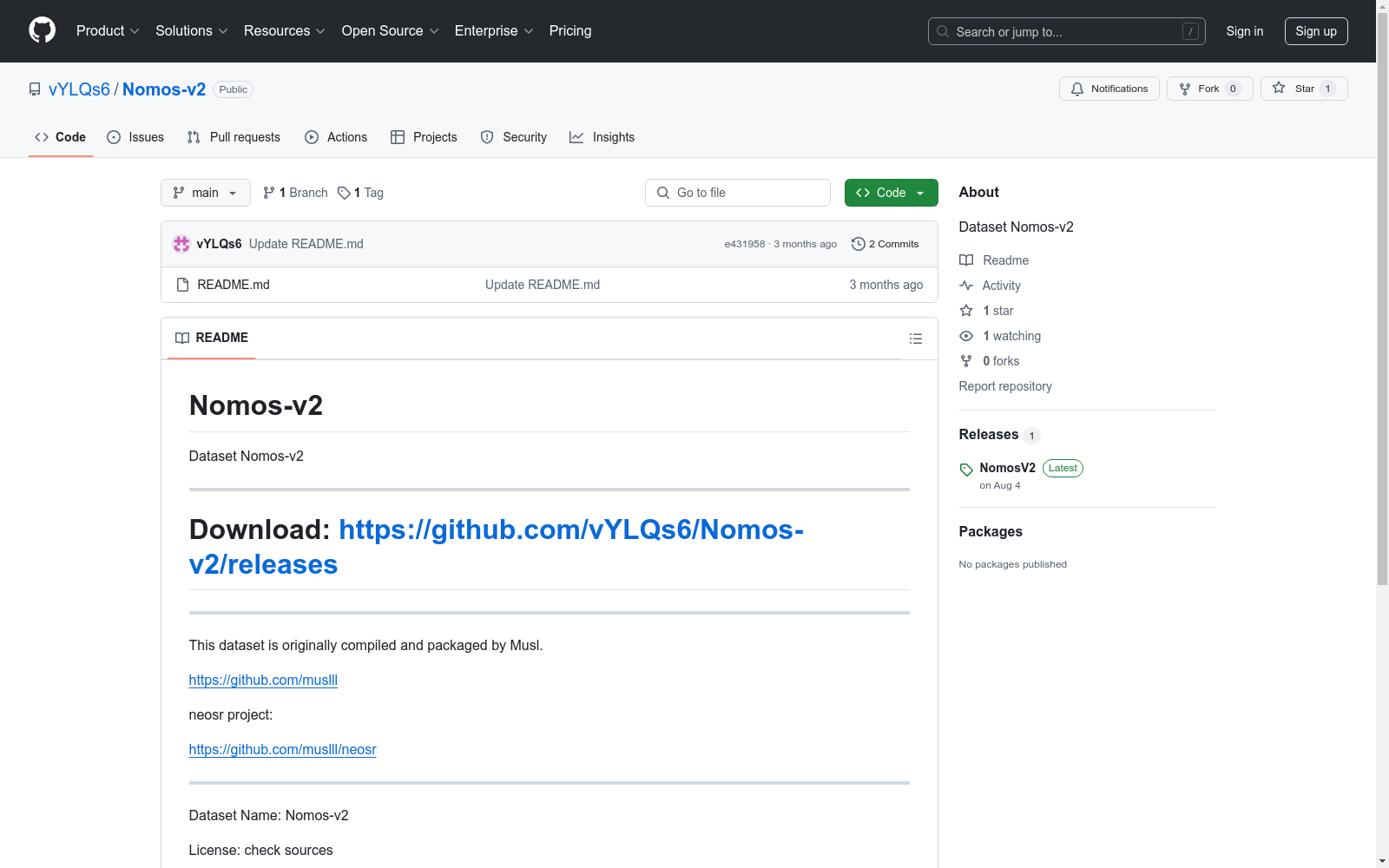1389x868 pixels.
Task: Switch to the Issues tab
Action: (x=135, y=137)
